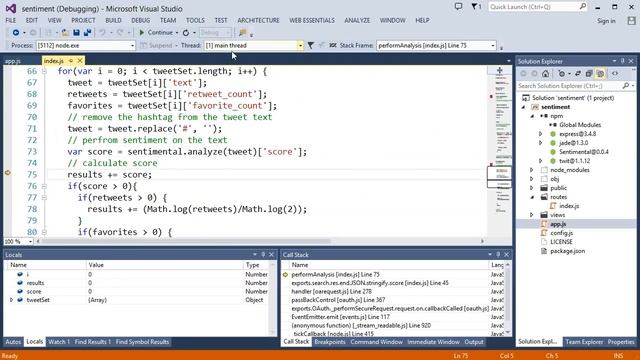Click the Continue debugging button
640x360 pixels.
point(156,33)
